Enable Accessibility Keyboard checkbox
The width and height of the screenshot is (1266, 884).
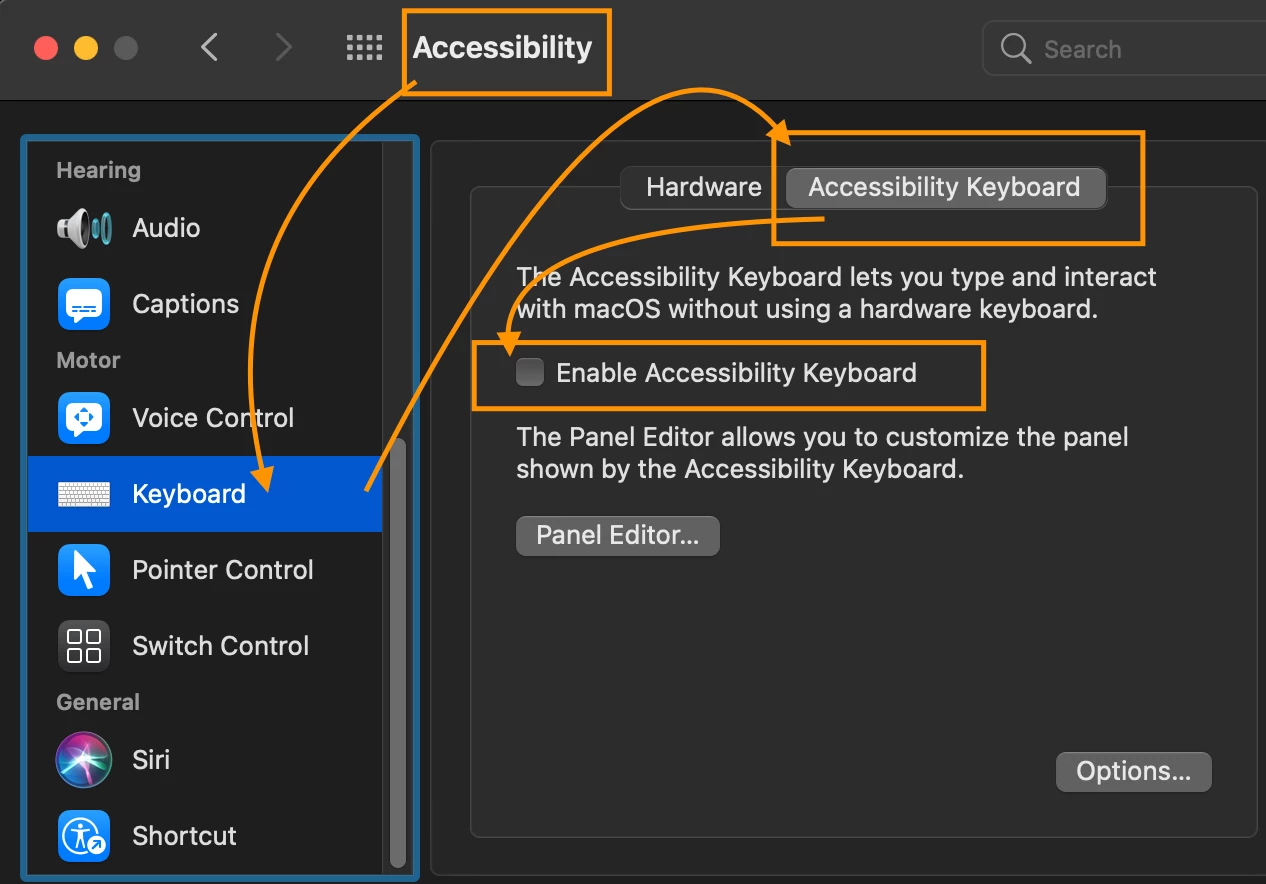tap(530, 373)
